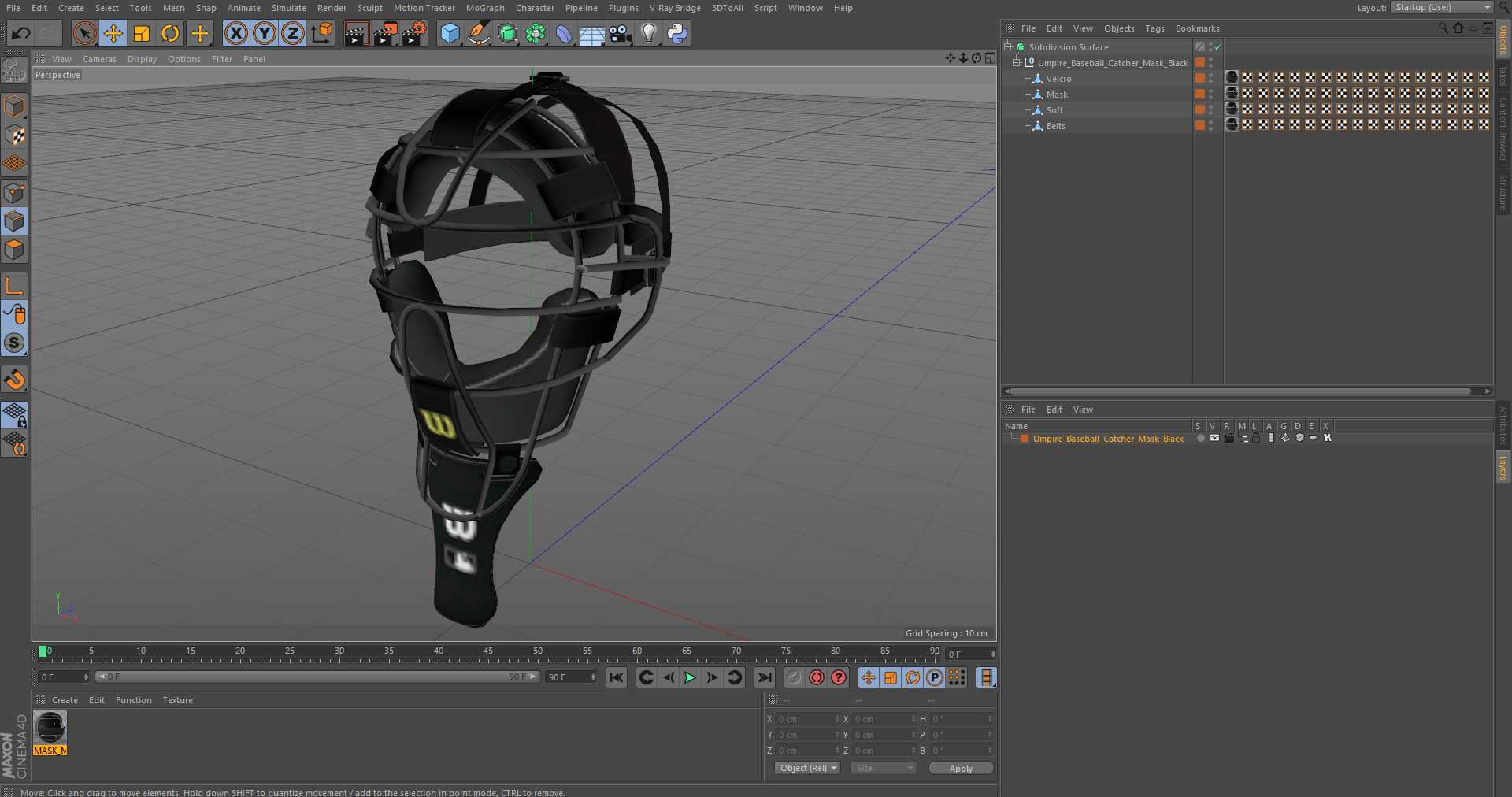Screen dimensions: 1512x797
Task: Click the Apply button
Action: [x=961, y=769]
